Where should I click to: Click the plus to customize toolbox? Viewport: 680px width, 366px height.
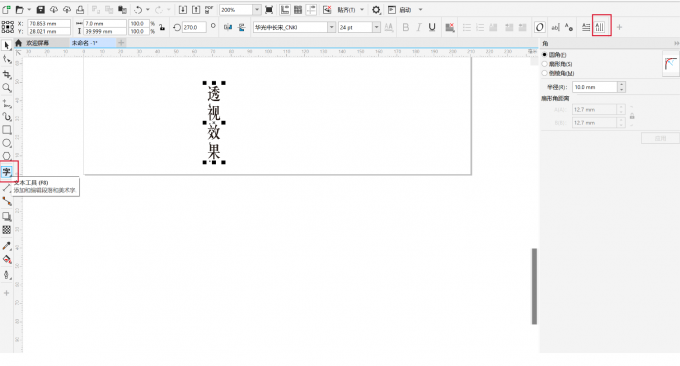click(7, 293)
